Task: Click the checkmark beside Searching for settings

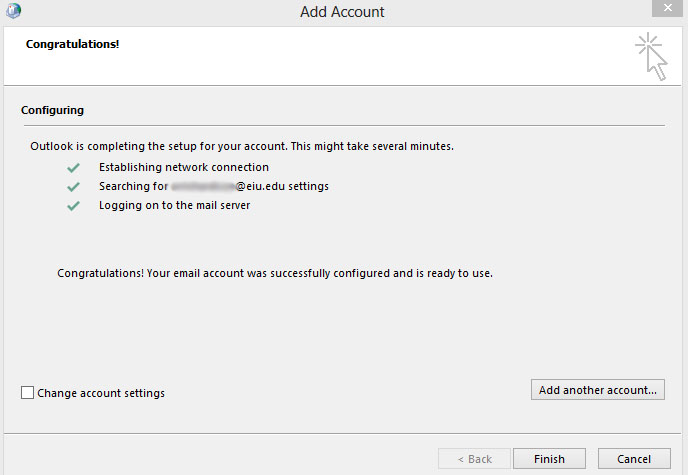Action: (73, 186)
